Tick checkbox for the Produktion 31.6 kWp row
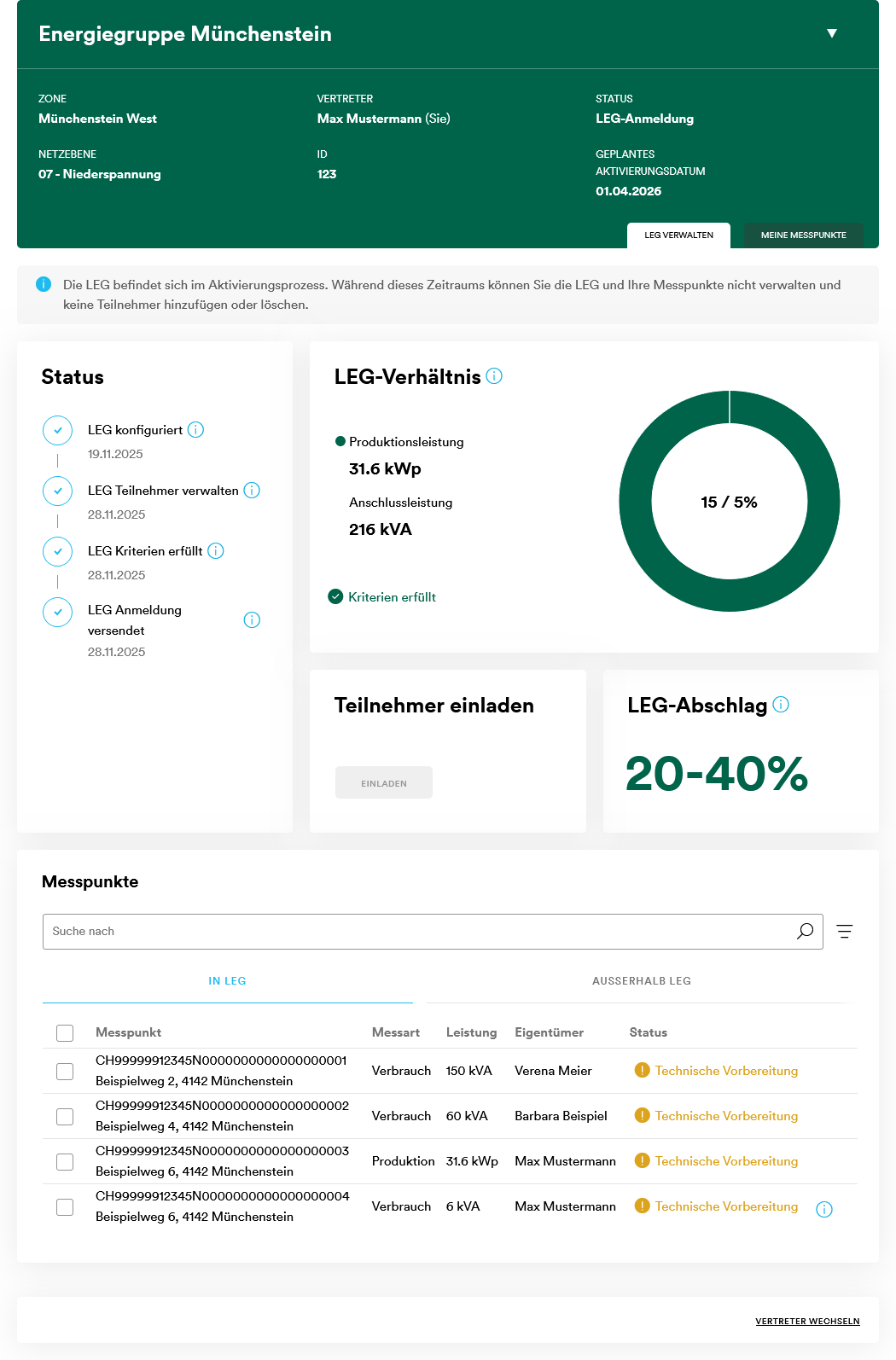 65,1162
